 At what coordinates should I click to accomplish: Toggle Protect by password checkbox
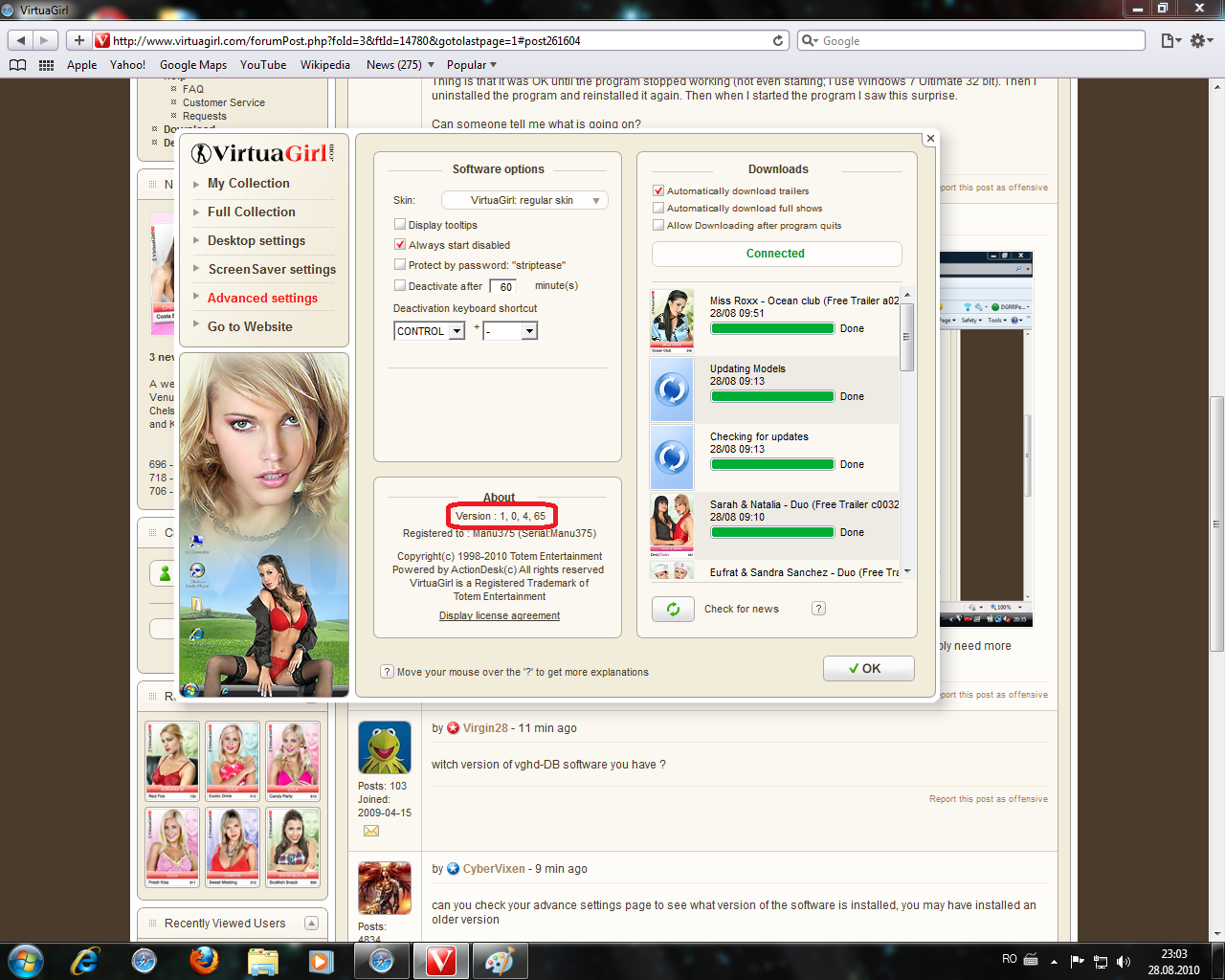[400, 264]
